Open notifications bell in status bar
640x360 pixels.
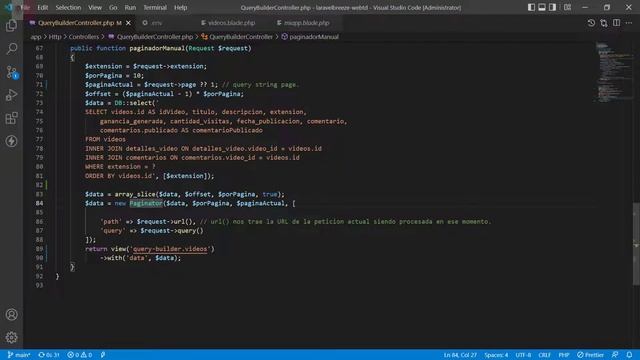pos(629,355)
